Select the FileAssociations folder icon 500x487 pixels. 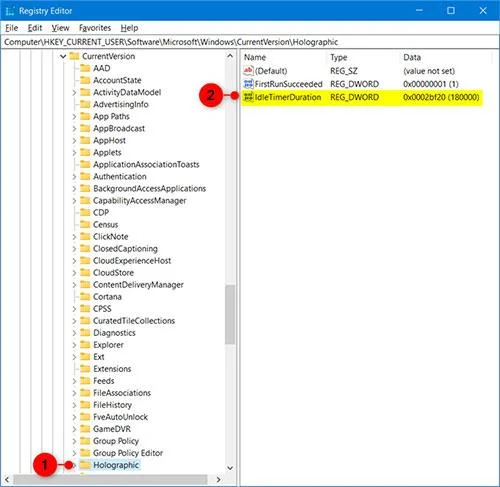pos(85,393)
